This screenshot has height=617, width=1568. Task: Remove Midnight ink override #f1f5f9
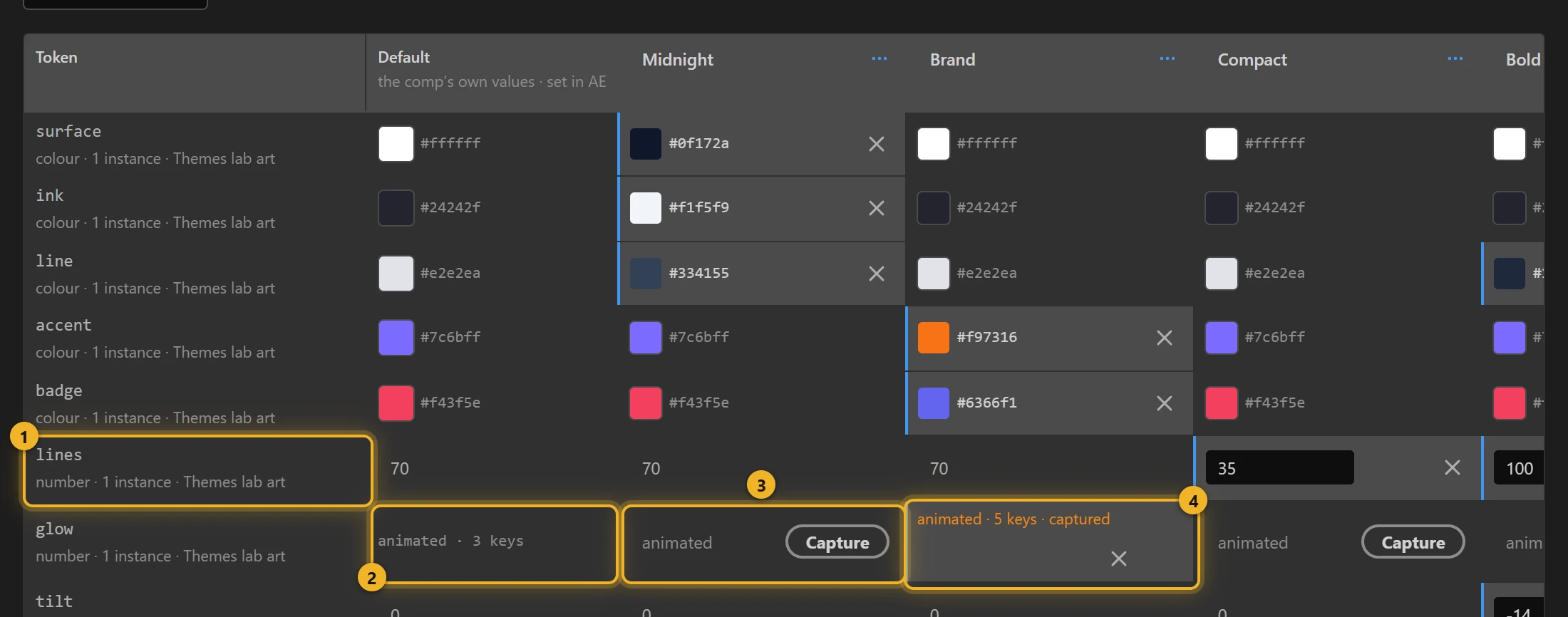[x=876, y=208]
